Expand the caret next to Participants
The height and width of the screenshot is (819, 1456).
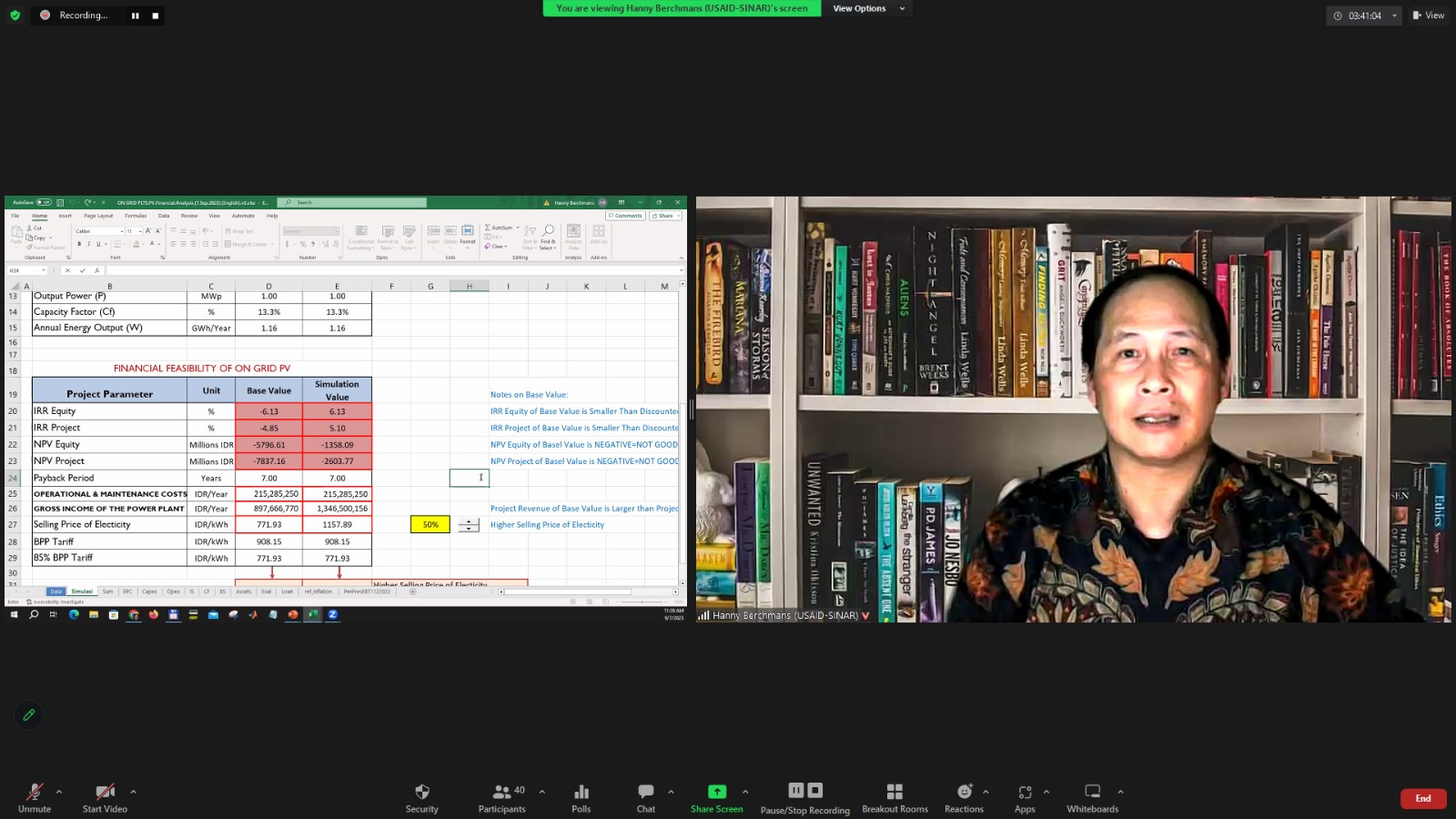pyautogui.click(x=542, y=792)
